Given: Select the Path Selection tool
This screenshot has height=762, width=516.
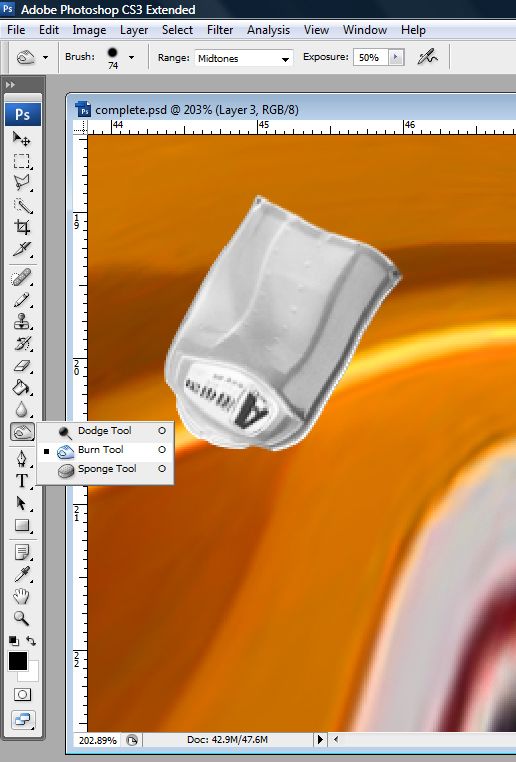Looking at the screenshot, I should (x=22, y=502).
